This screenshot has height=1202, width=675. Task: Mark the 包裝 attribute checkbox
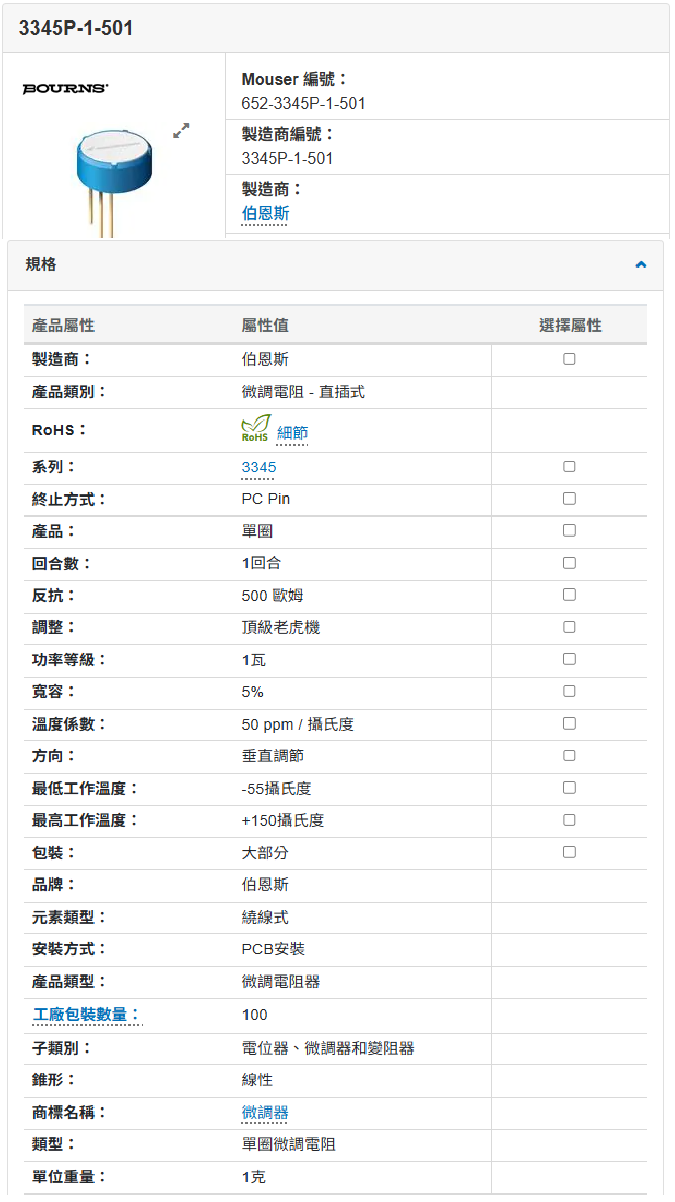click(569, 852)
